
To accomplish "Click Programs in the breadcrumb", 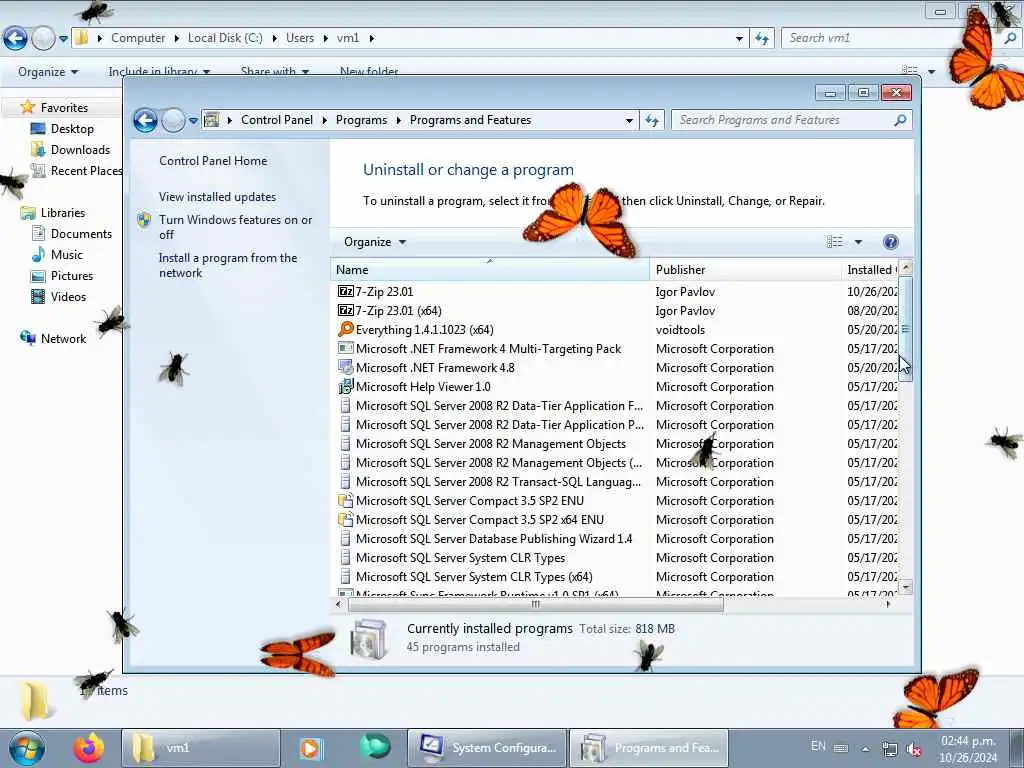I will (x=361, y=120).
